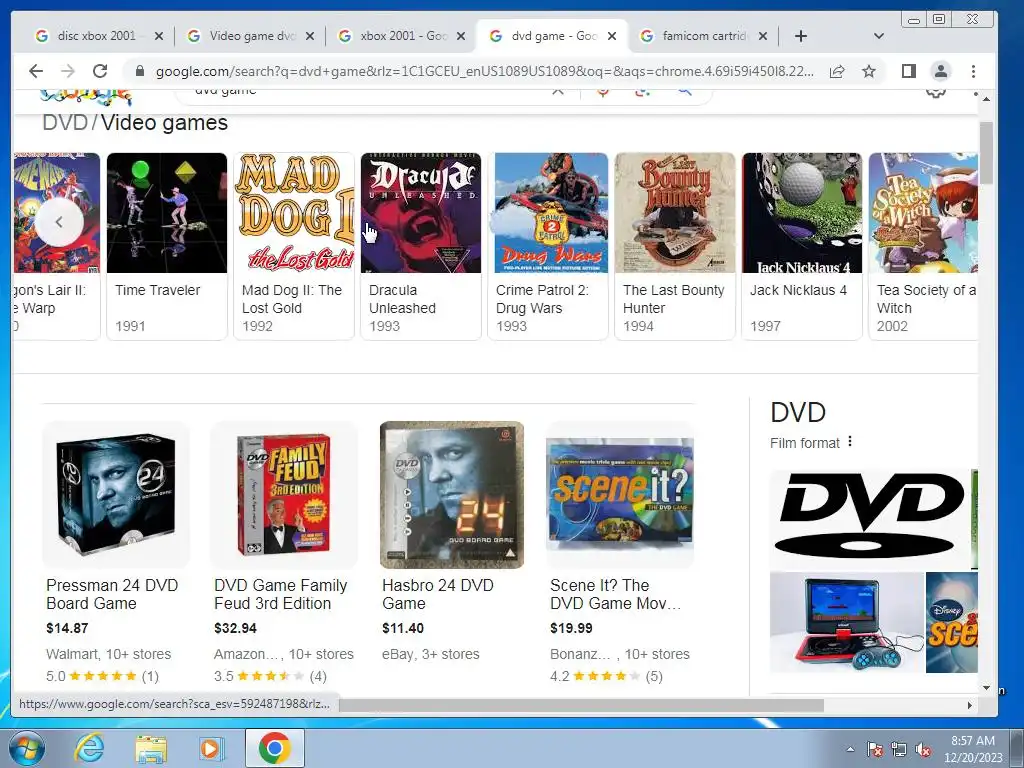
Task: Reload the page with the refresh icon
Action: coord(100,71)
